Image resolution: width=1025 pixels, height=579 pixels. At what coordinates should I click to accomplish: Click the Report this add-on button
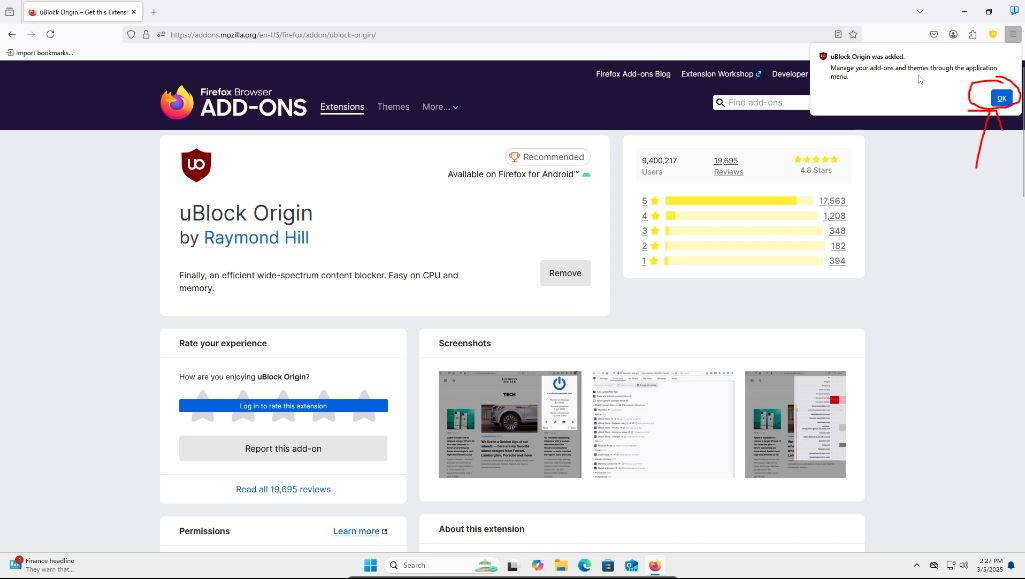point(283,449)
